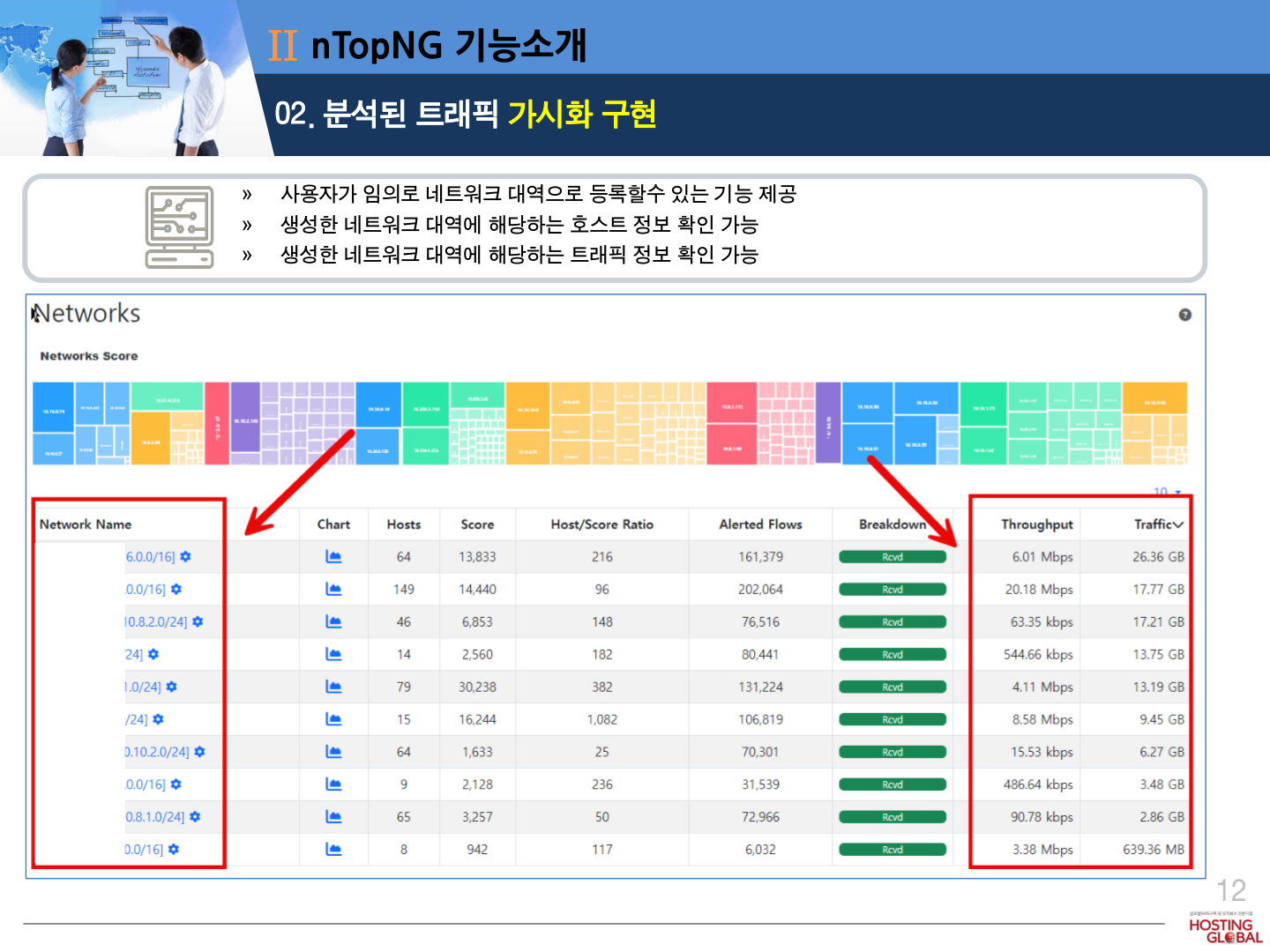This screenshot has height=952, width=1270.
Task: Click the gear icon beside network 10.8.2.0/24
Action: pyautogui.click(x=198, y=621)
